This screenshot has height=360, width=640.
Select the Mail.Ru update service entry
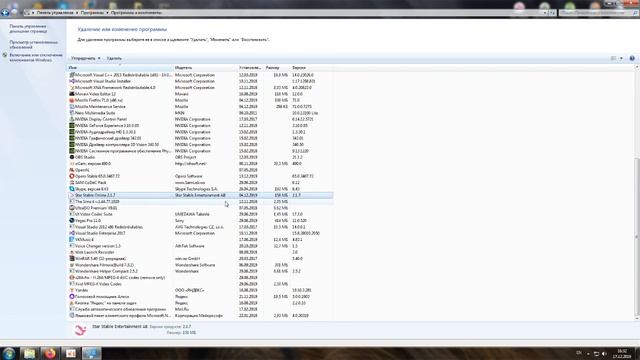point(200,309)
